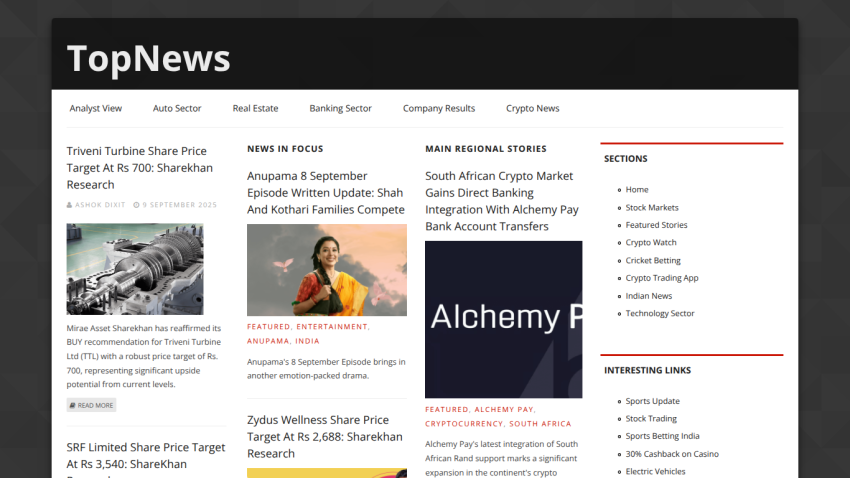Select the South Africa category tag

coord(540,424)
